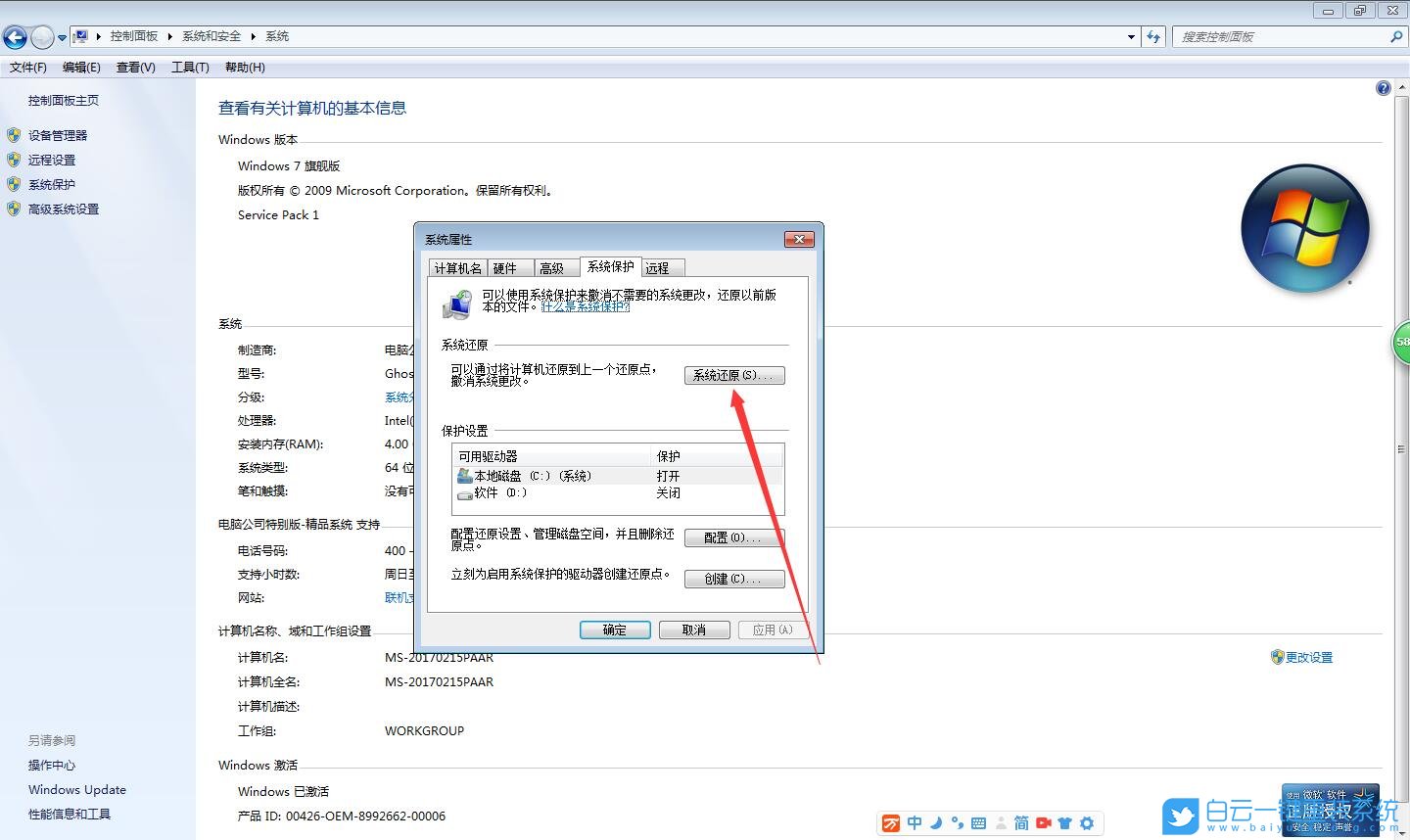
Task: Switch to the 高级 tab
Action: 557,268
